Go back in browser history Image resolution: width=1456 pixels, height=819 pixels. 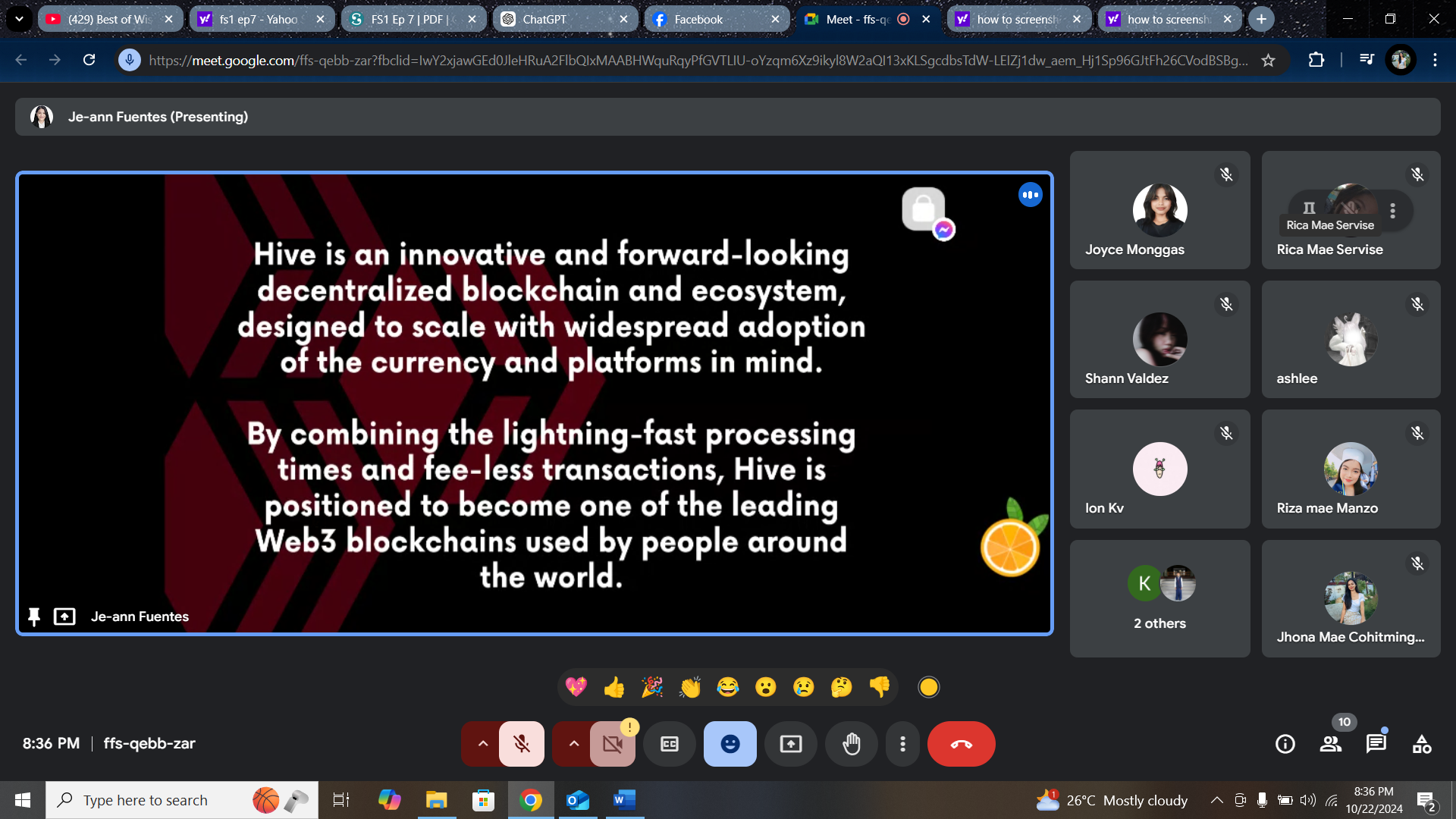21,60
